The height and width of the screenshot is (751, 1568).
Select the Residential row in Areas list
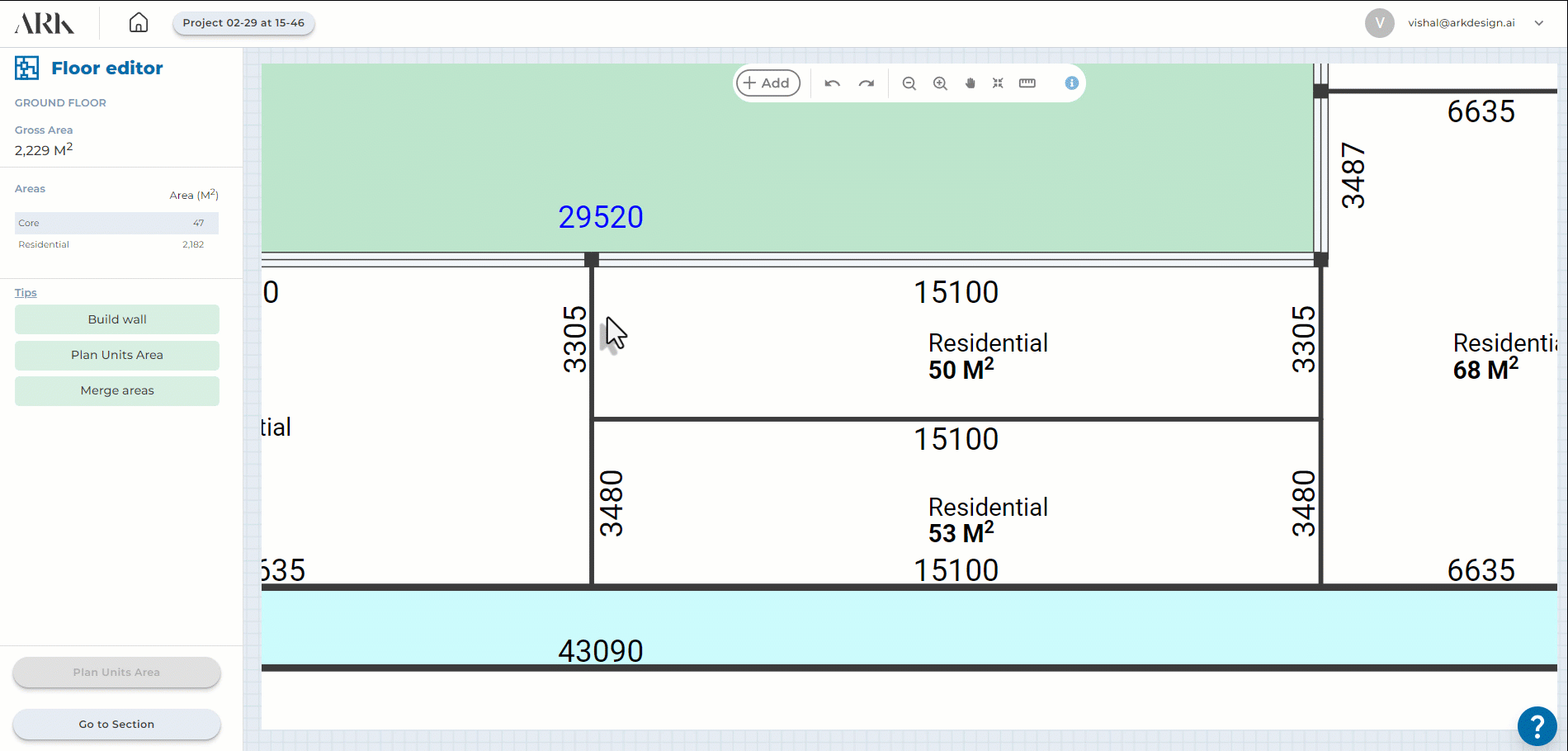pyautogui.click(x=116, y=244)
